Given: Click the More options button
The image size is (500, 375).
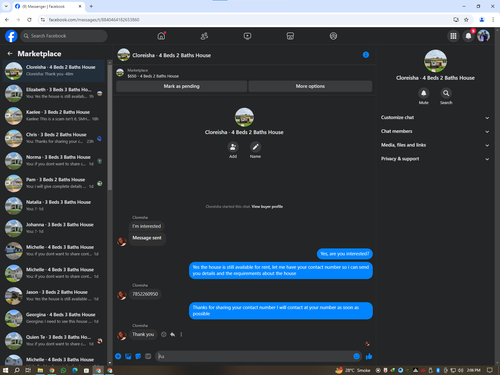Looking at the screenshot, I should [x=310, y=86].
